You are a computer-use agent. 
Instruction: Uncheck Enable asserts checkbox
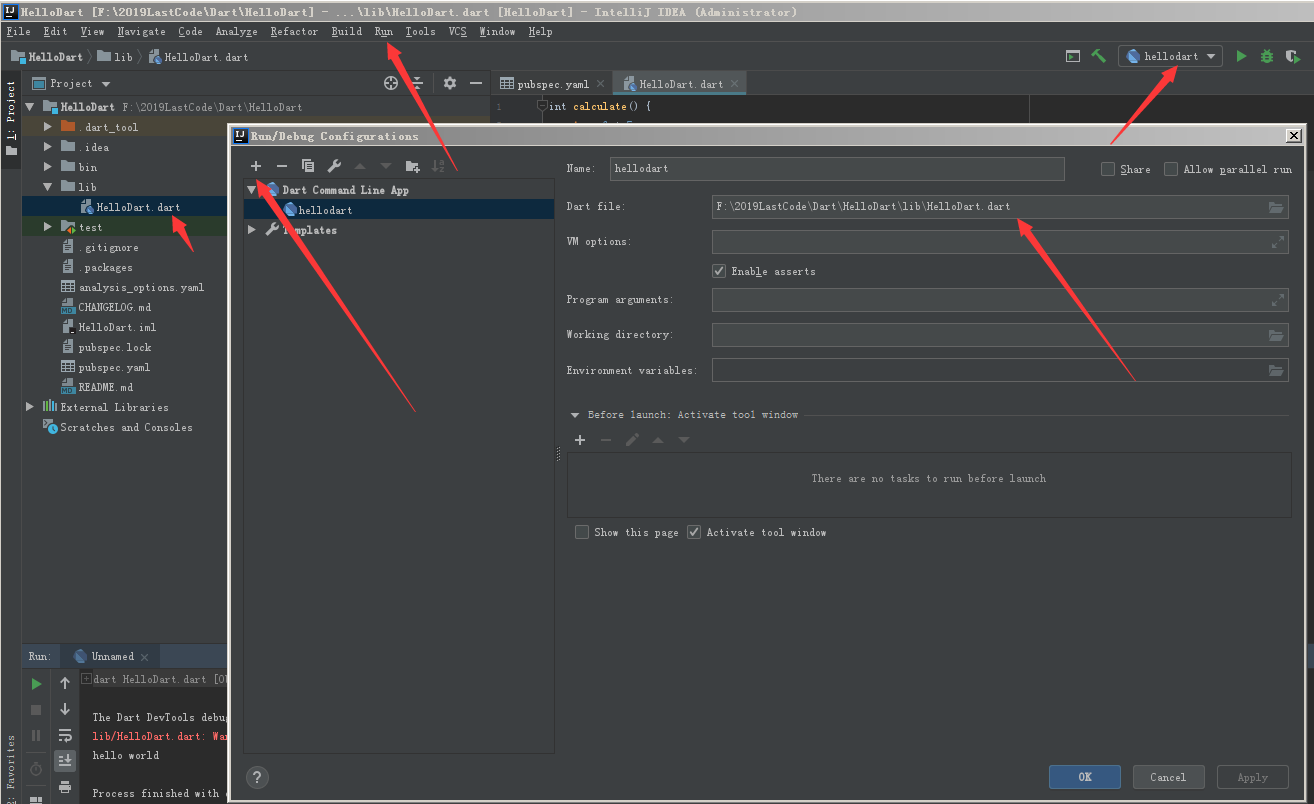tap(719, 271)
